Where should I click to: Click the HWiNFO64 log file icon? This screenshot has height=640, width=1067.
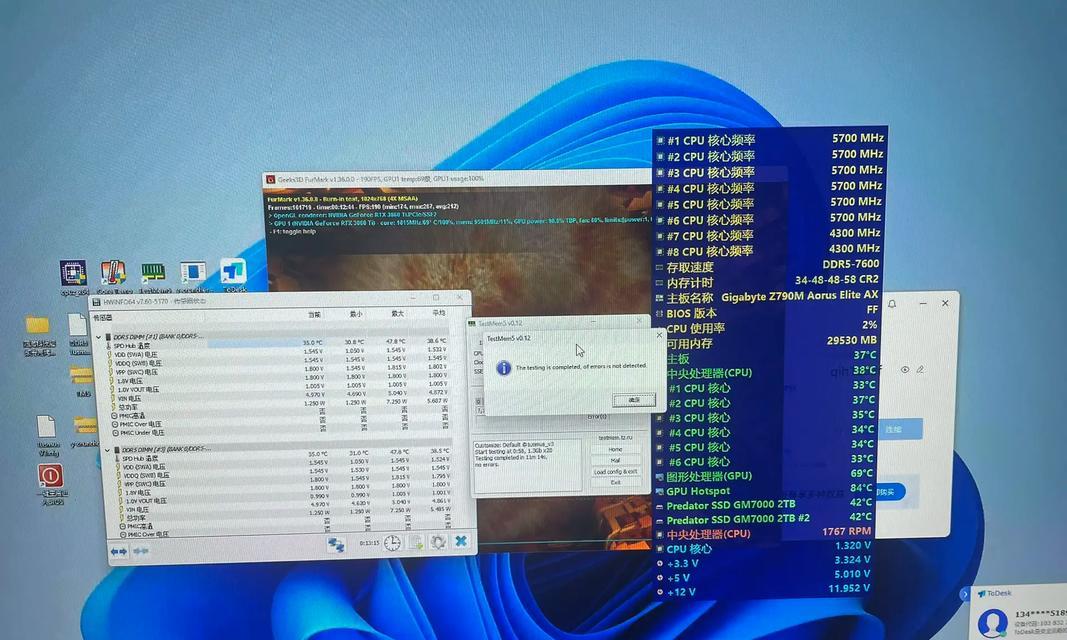(416, 543)
